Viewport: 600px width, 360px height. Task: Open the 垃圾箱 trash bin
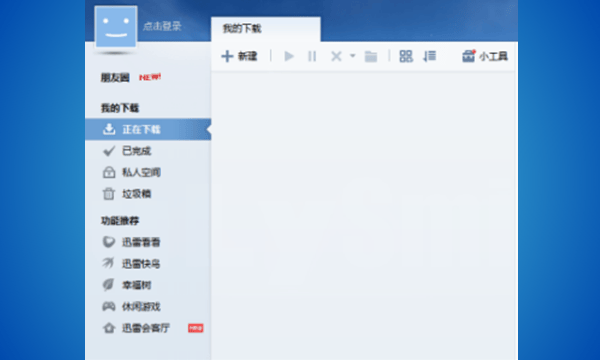pyautogui.click(x=148, y=194)
